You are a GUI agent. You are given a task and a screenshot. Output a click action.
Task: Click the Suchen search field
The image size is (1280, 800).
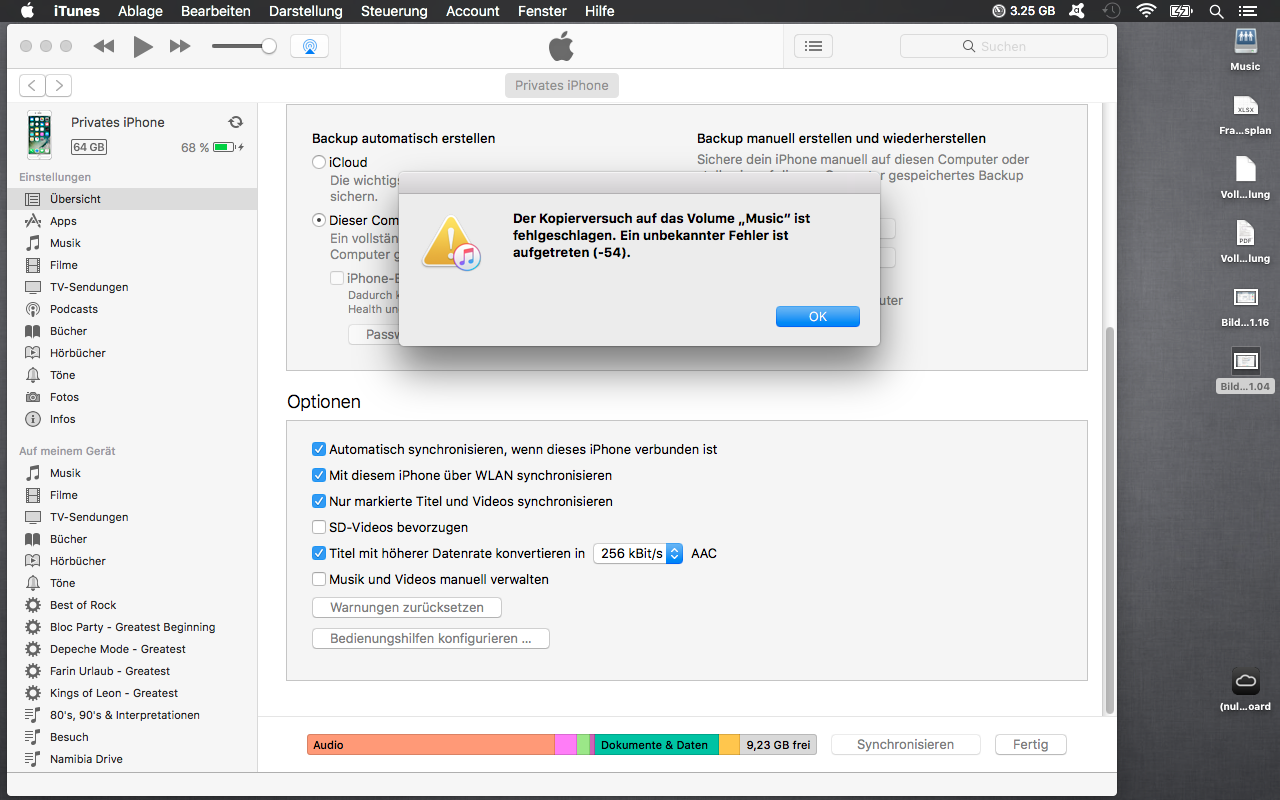click(1004, 46)
